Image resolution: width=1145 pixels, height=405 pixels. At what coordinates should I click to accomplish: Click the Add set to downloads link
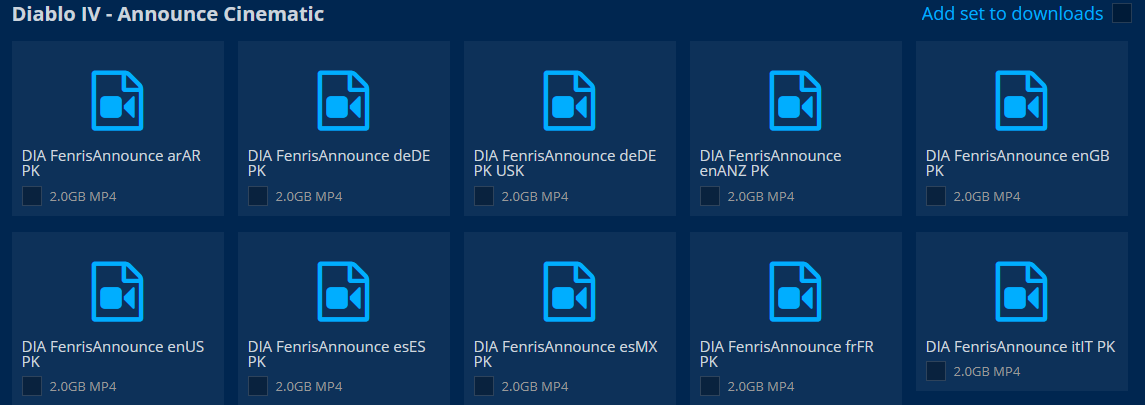[1012, 14]
